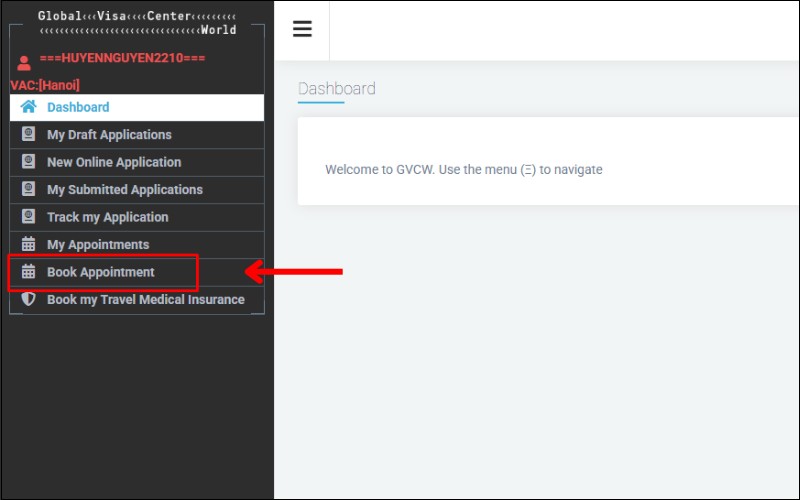Viewport: 800px width, 500px height.
Task: Click the passport icon beside New Online Application
Action: (x=28, y=162)
